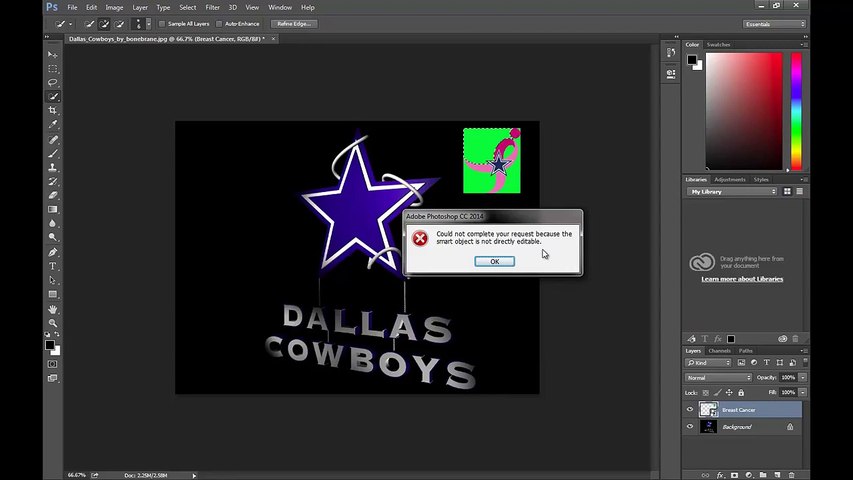Toggle Lock transparent pixels

click(706, 392)
